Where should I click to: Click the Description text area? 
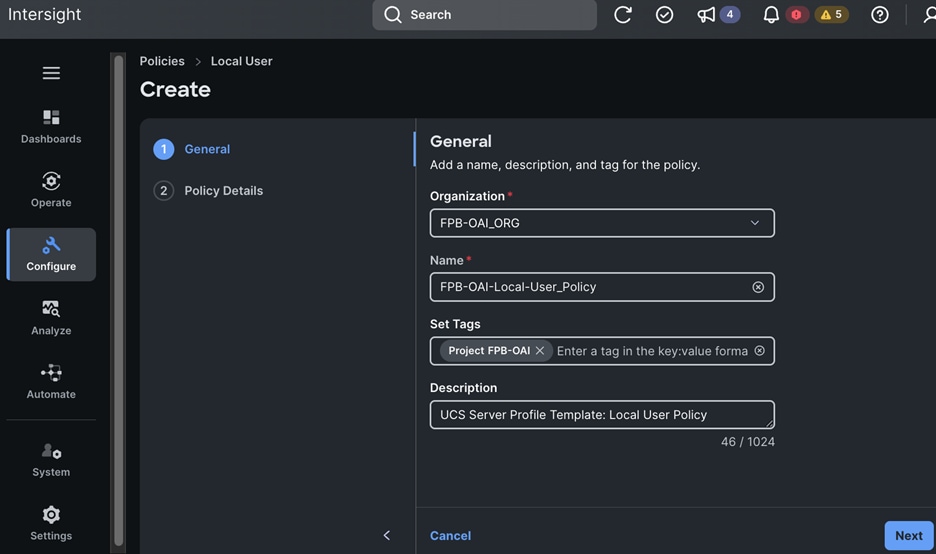tap(602, 414)
